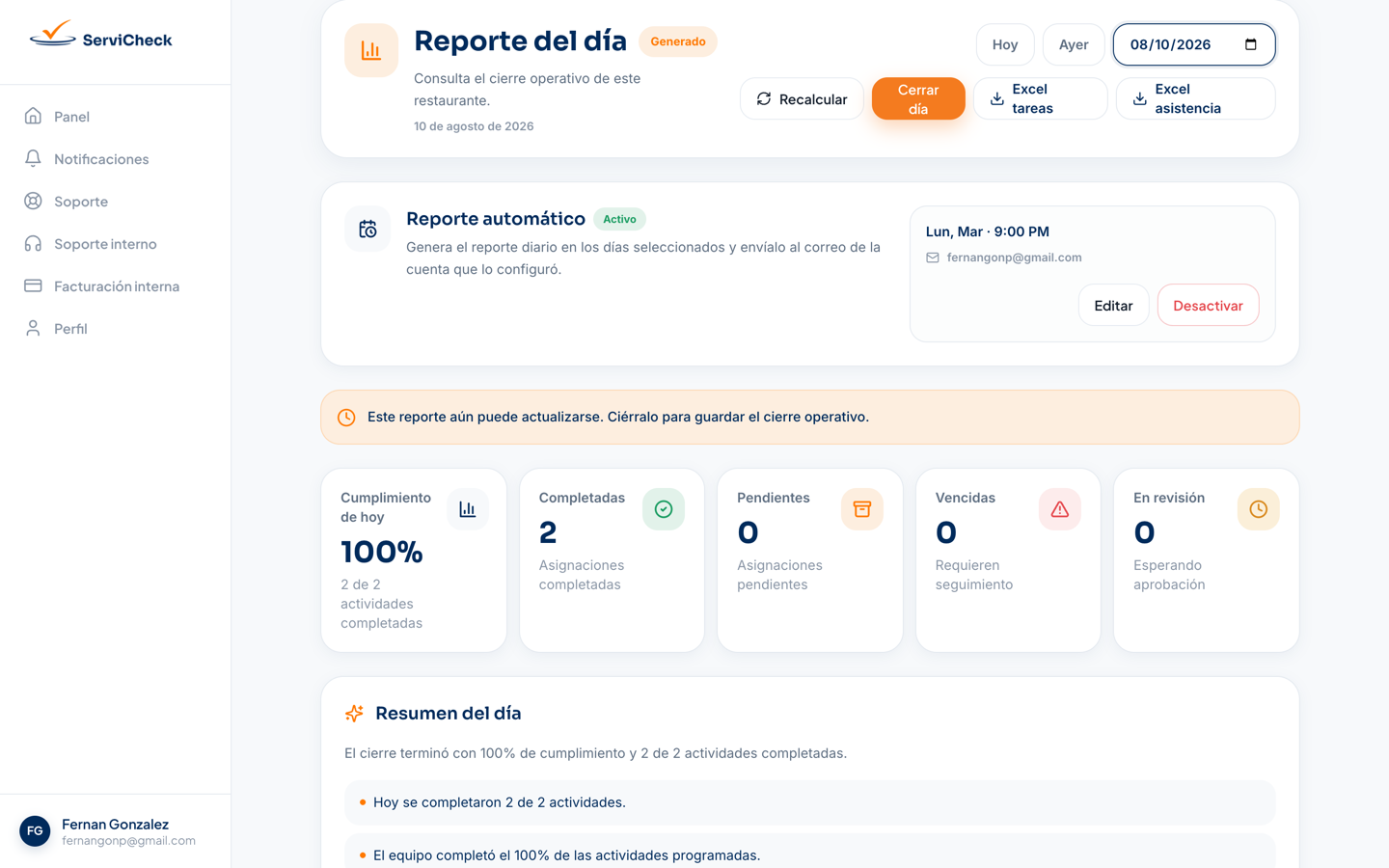Click the Recalcular button
The image size is (1389, 868).
[802, 99]
